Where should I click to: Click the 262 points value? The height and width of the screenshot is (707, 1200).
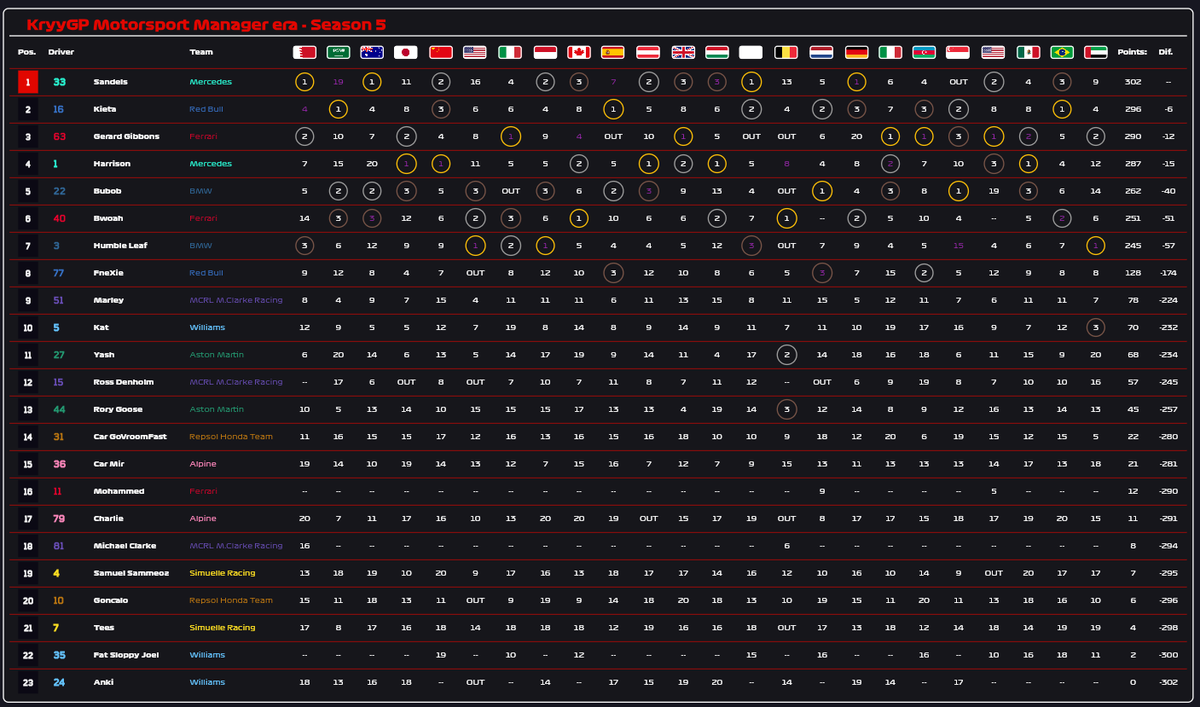pos(1132,191)
